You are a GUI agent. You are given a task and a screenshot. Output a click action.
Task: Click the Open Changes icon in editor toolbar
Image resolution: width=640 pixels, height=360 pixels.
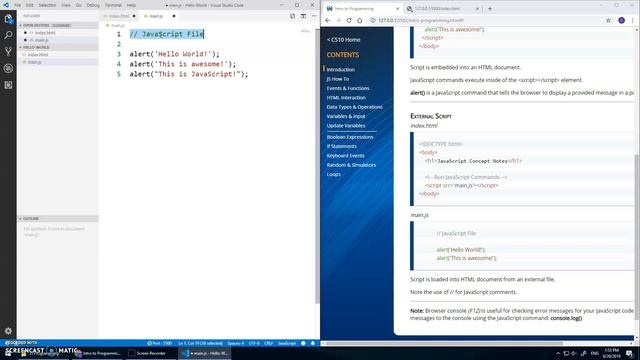pos(292,16)
